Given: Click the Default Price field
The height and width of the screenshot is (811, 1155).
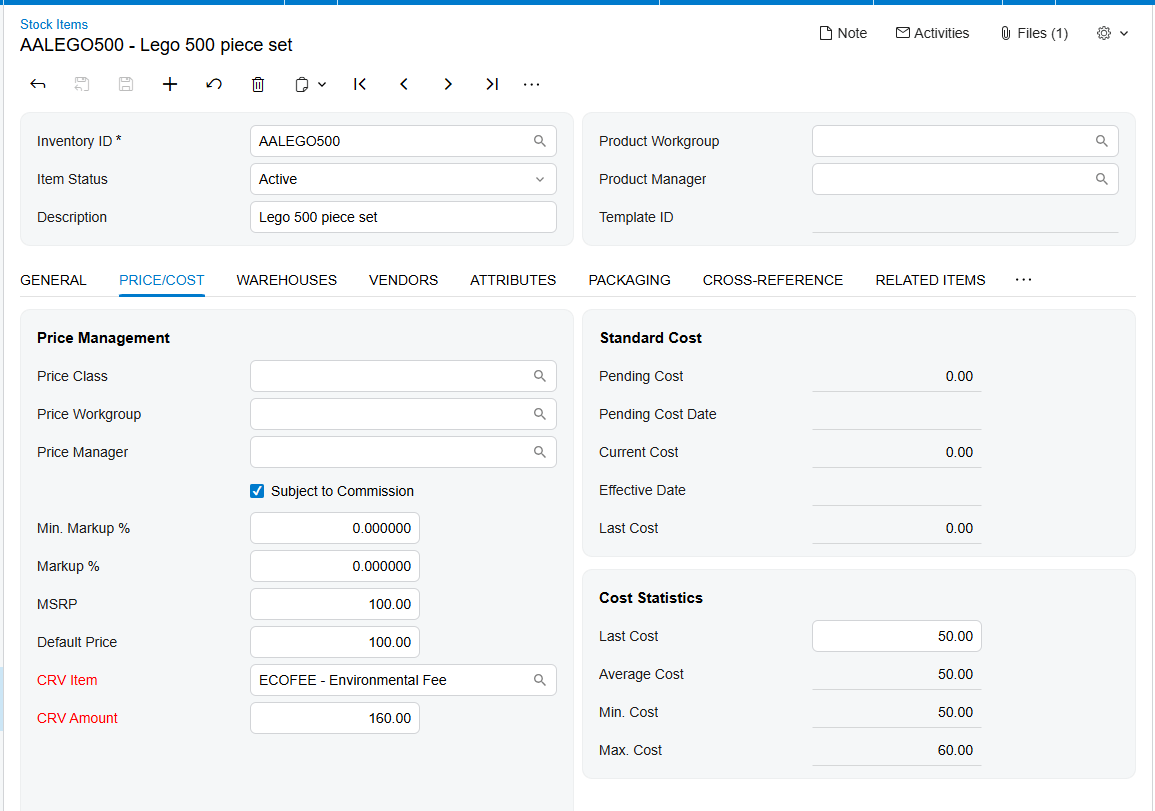Looking at the screenshot, I should [335, 642].
